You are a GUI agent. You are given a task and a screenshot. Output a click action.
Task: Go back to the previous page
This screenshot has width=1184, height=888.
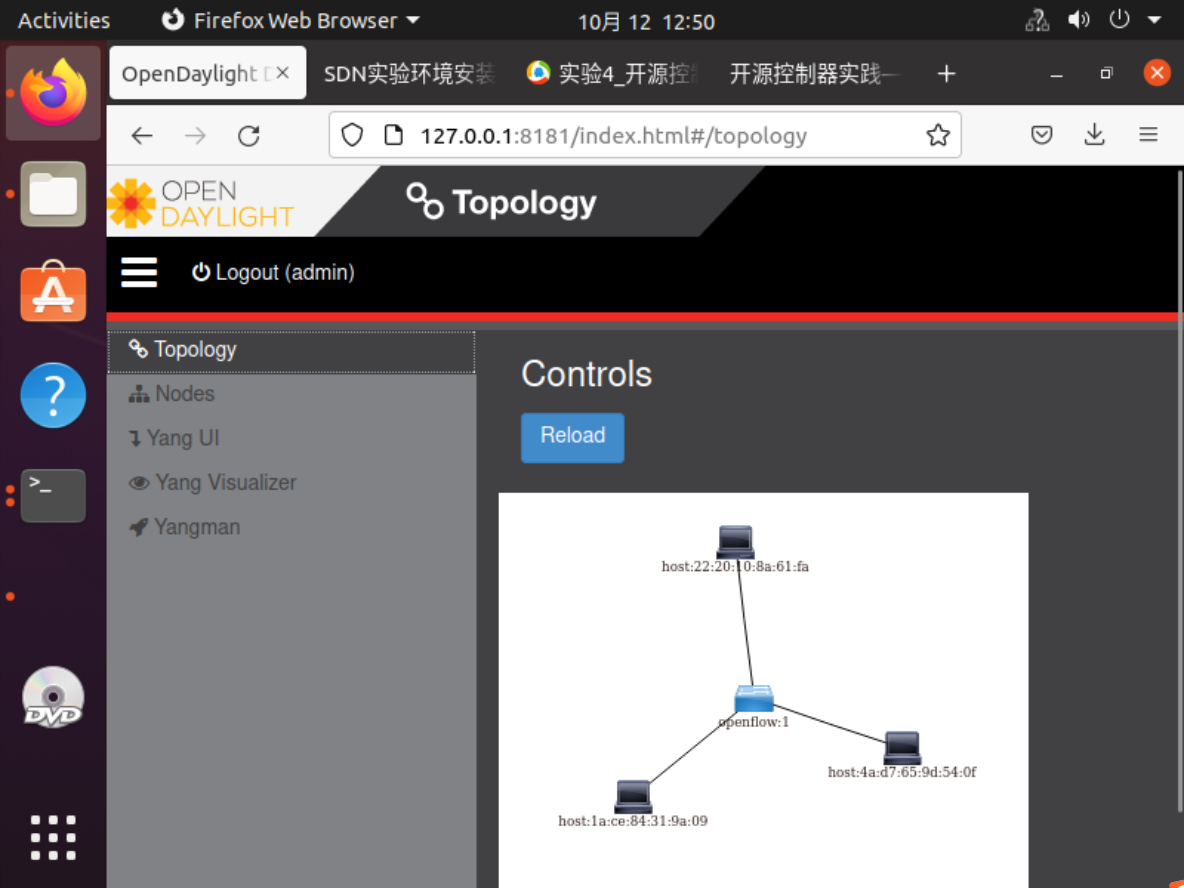pyautogui.click(x=142, y=136)
